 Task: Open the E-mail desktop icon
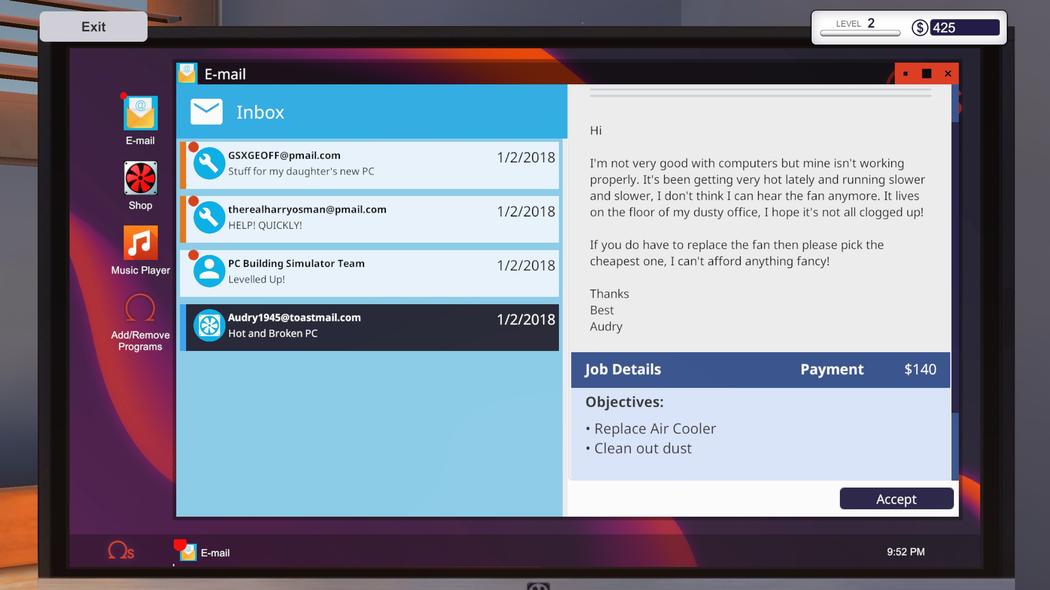(x=140, y=114)
